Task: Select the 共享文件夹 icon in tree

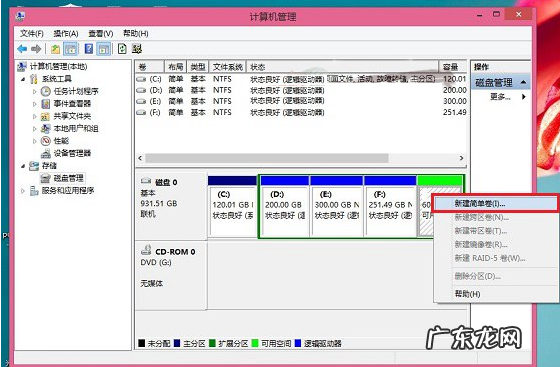Action: pyautogui.click(x=45, y=116)
